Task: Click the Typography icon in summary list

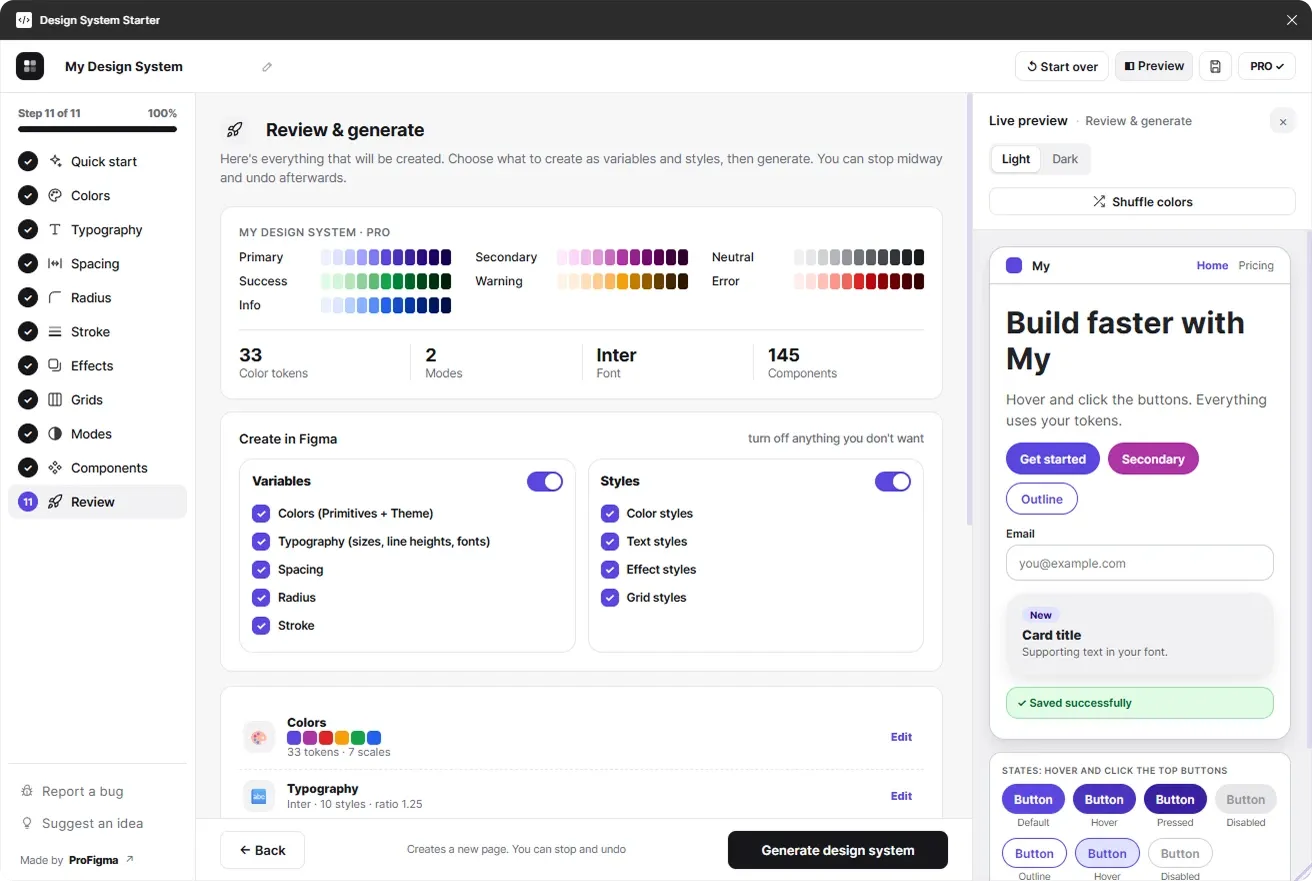Action: pos(259,796)
